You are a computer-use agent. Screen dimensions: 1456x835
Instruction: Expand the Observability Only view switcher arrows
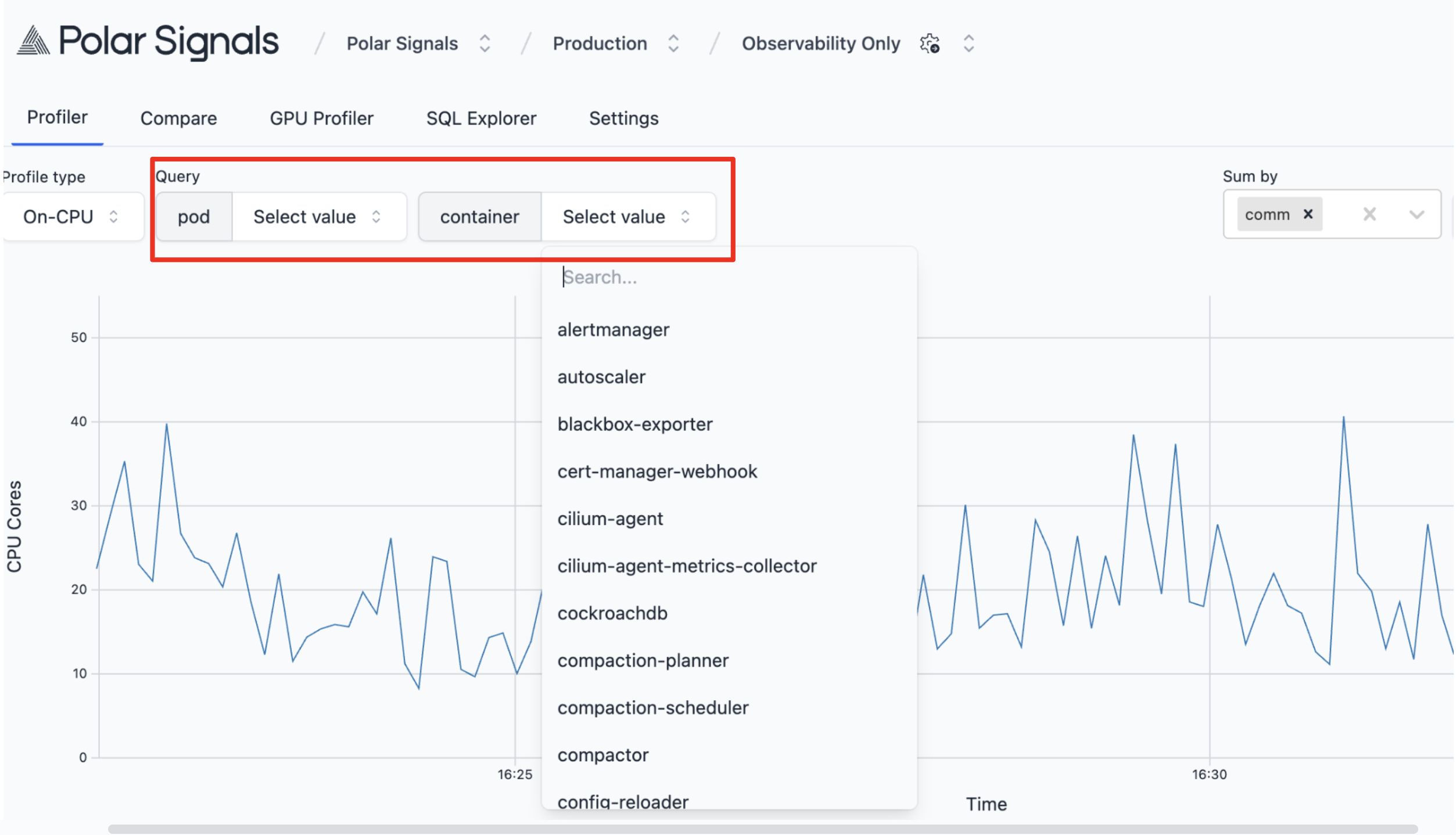coord(969,44)
